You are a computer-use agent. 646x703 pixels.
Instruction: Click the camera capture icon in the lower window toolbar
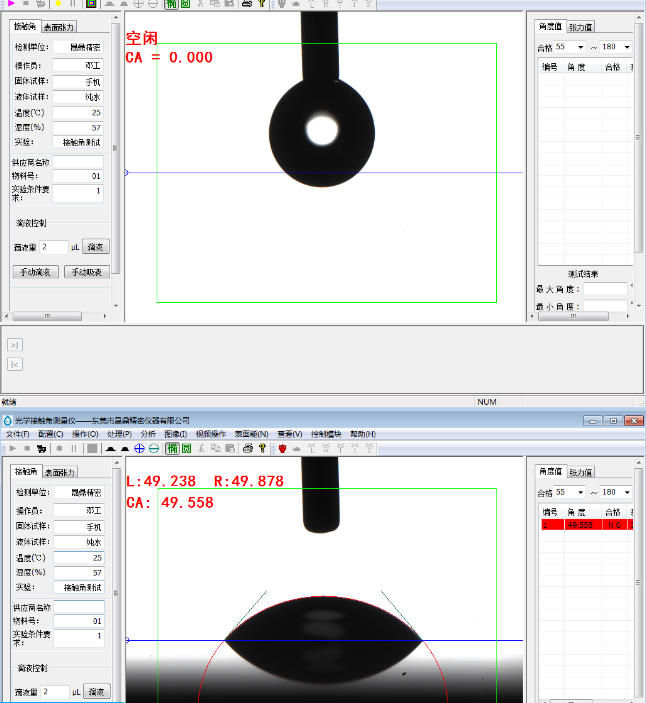coord(42,448)
